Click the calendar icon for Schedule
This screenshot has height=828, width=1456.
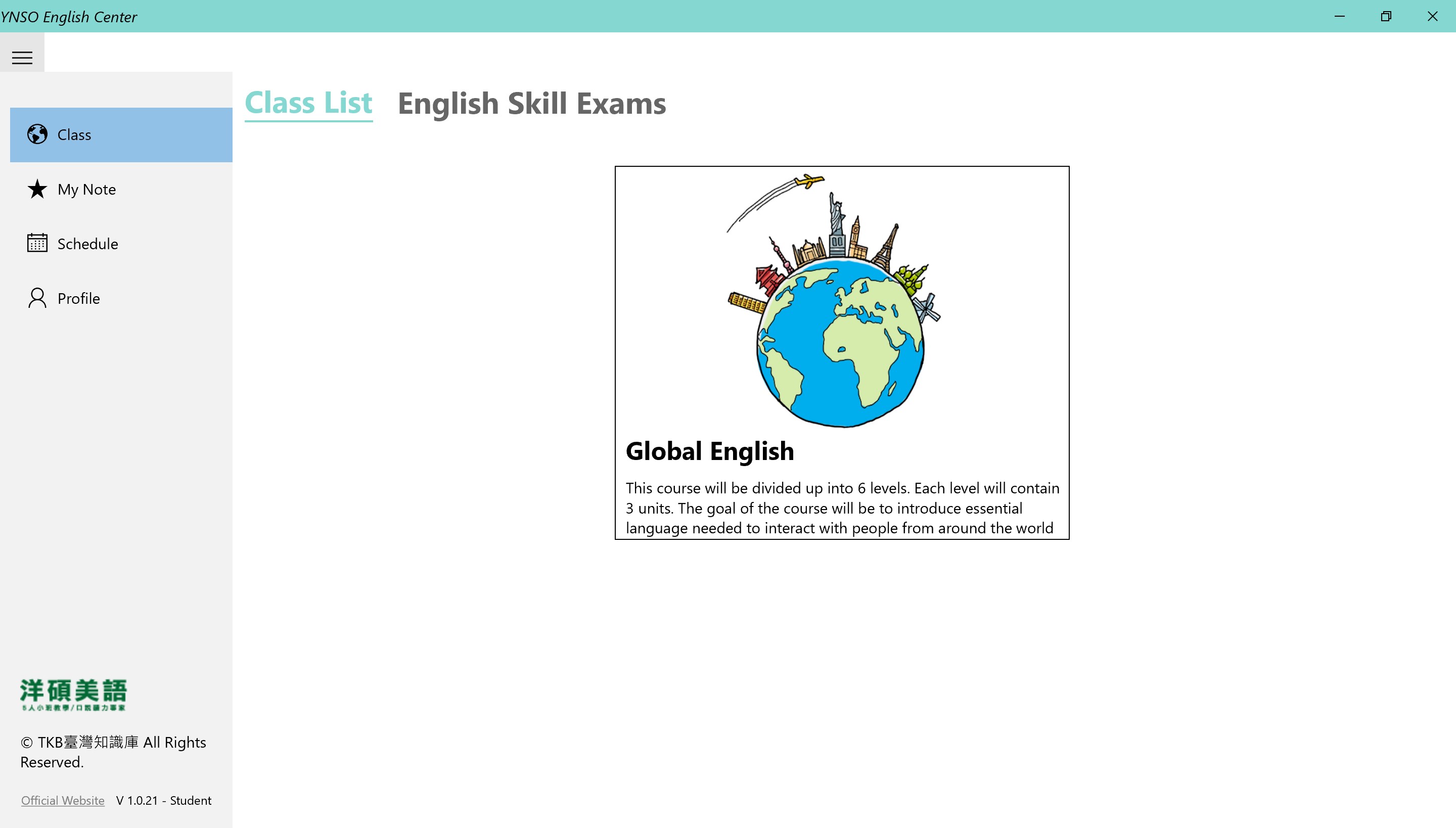[x=37, y=244]
